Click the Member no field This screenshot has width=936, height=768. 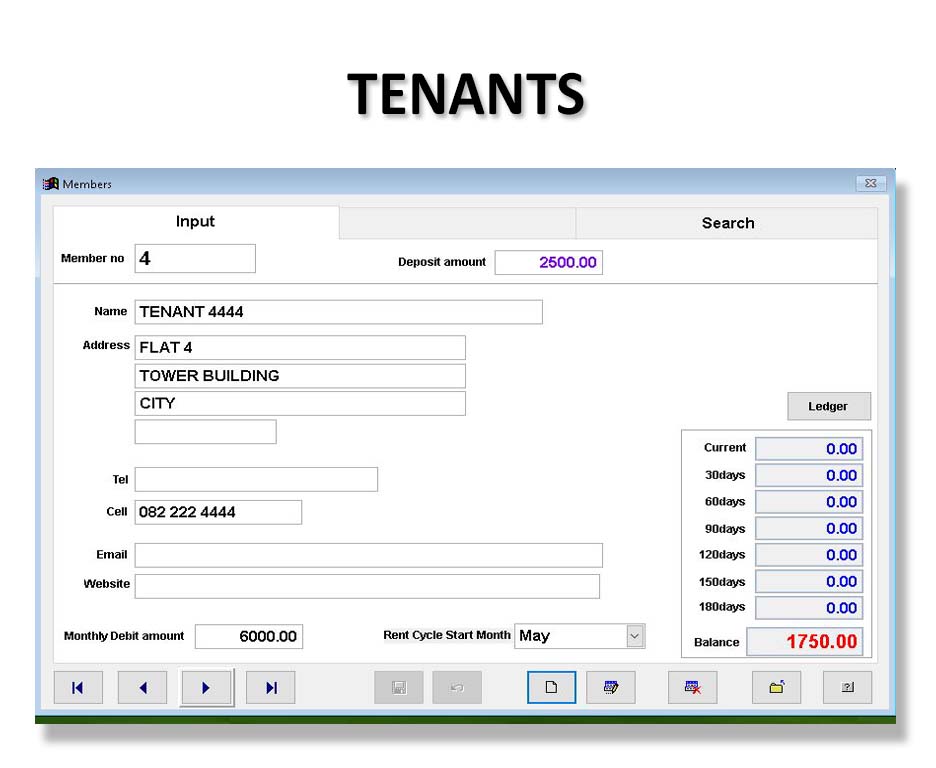click(x=194, y=259)
